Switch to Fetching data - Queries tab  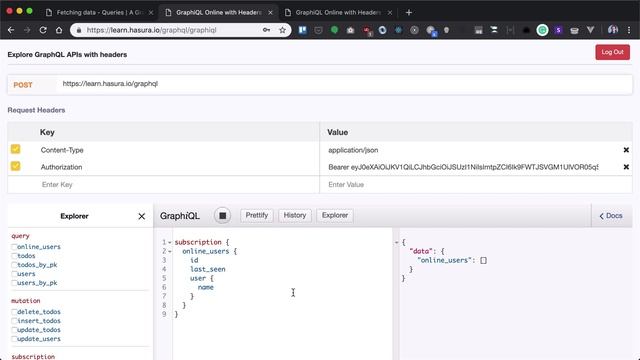[99, 13]
